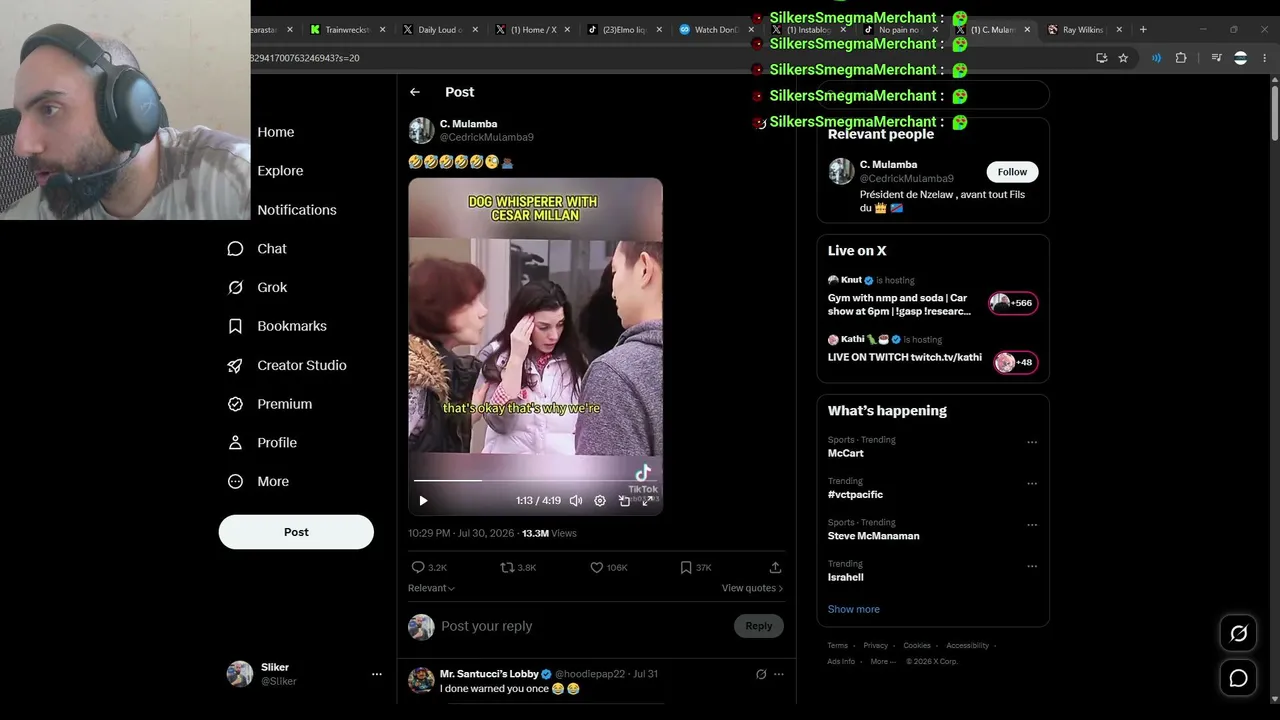Open options for the #vctpacific trend

pyautogui.click(x=1032, y=483)
